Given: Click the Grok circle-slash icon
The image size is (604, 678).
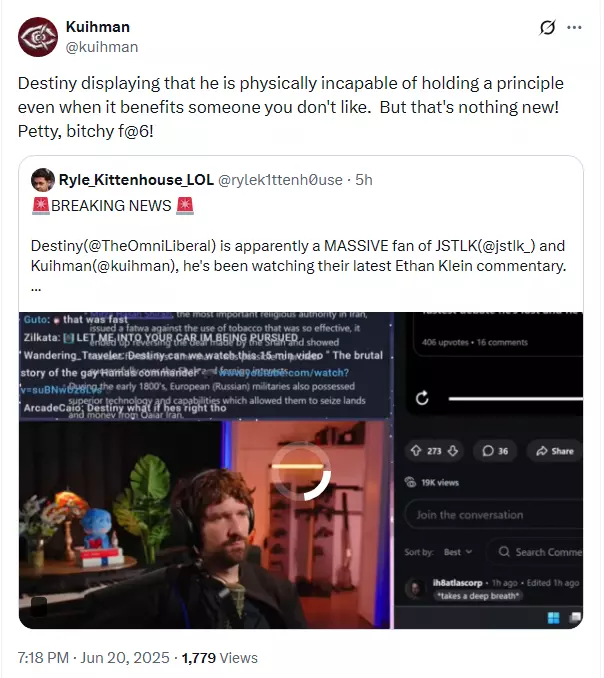Looking at the screenshot, I should [x=547, y=28].
